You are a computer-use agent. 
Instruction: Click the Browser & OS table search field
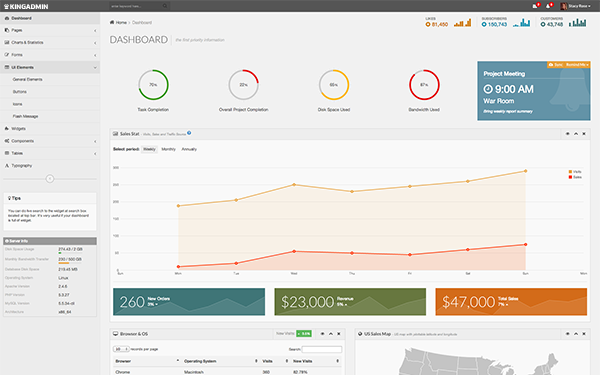point(322,349)
